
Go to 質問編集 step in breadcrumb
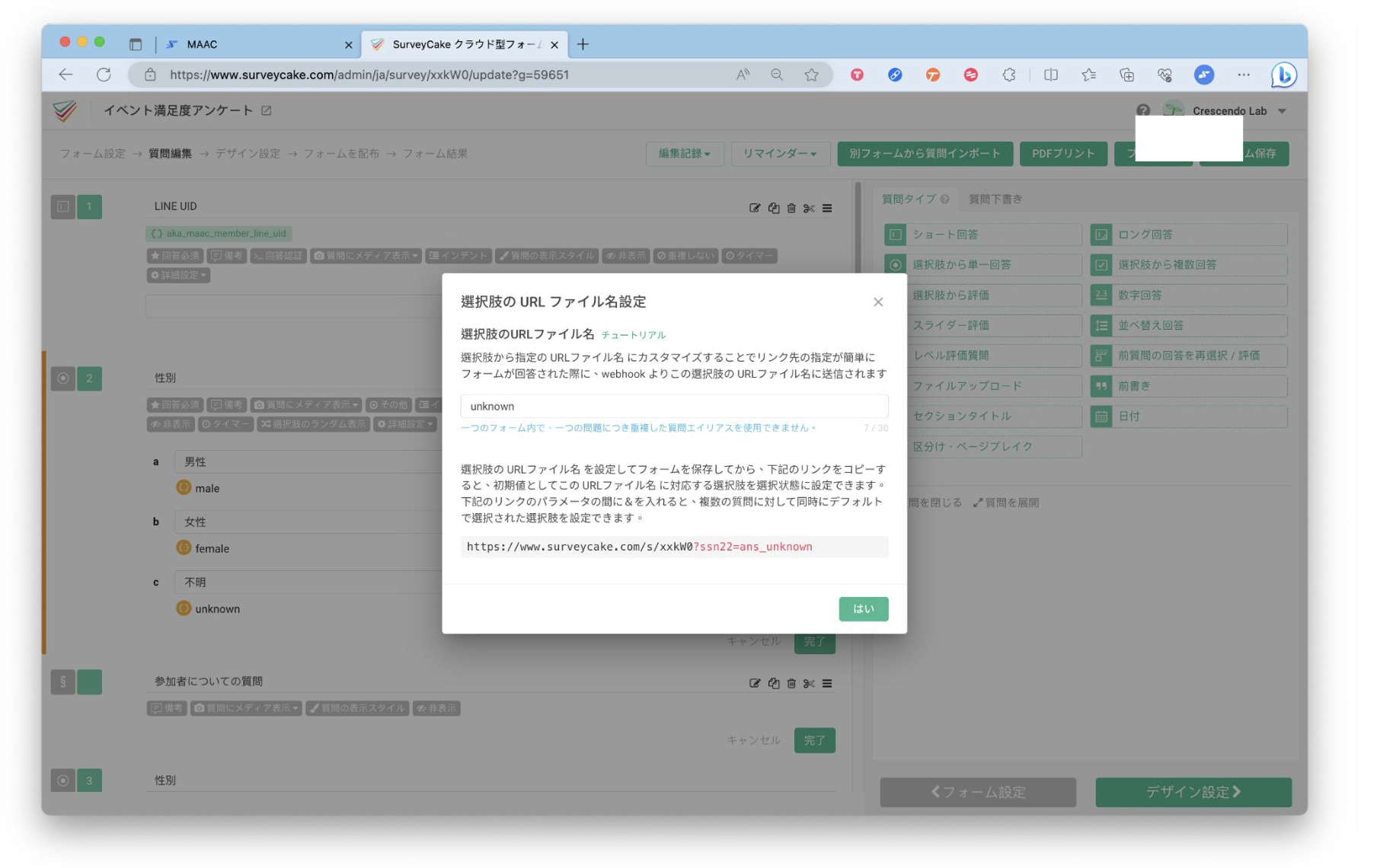170,154
